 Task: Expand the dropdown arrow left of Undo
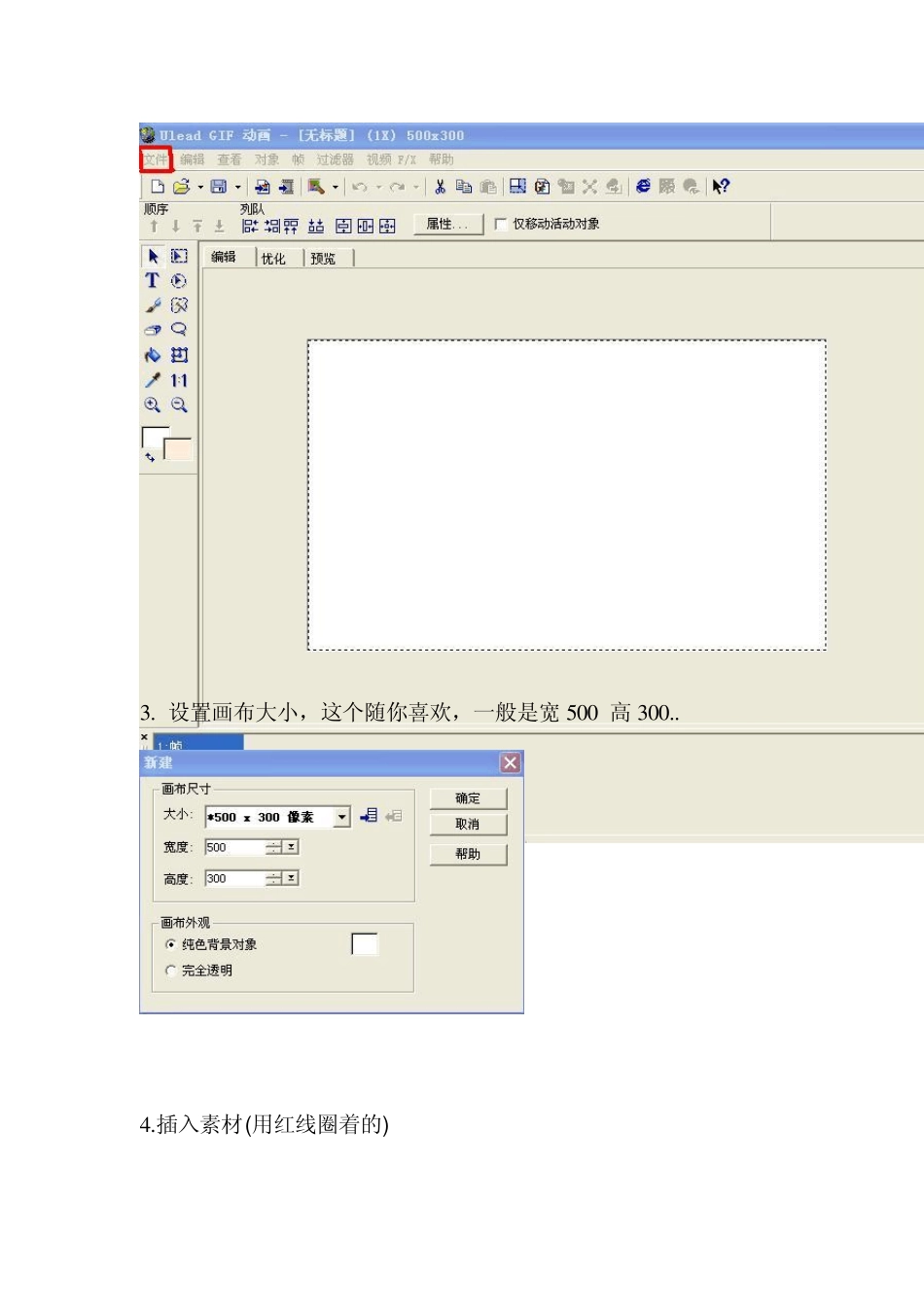(336, 187)
